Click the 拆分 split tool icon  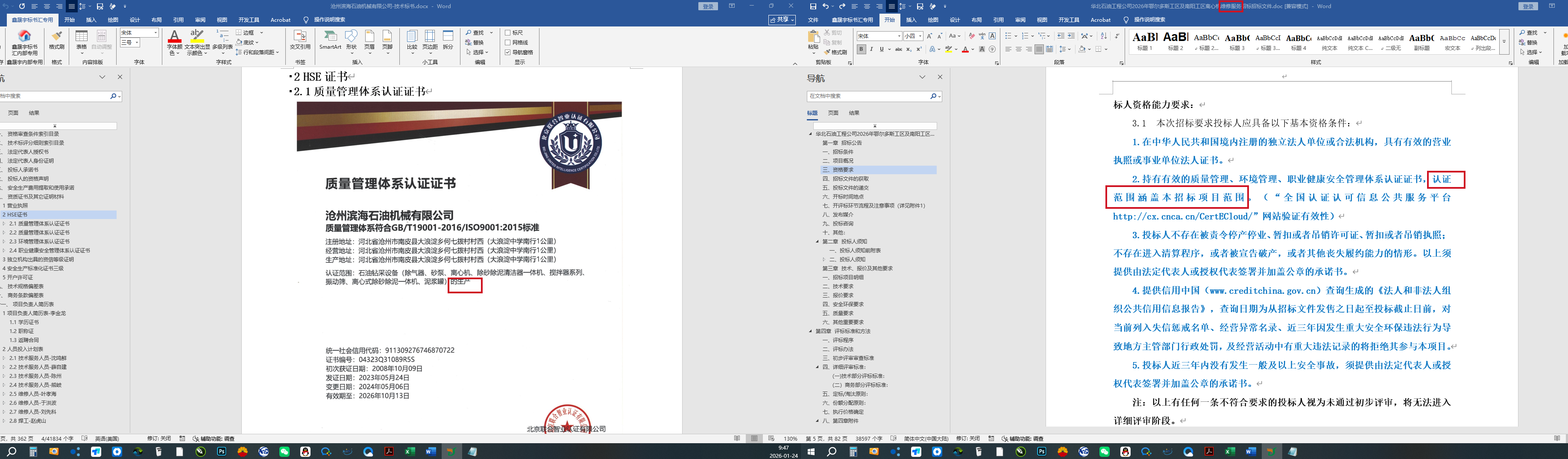click(448, 40)
